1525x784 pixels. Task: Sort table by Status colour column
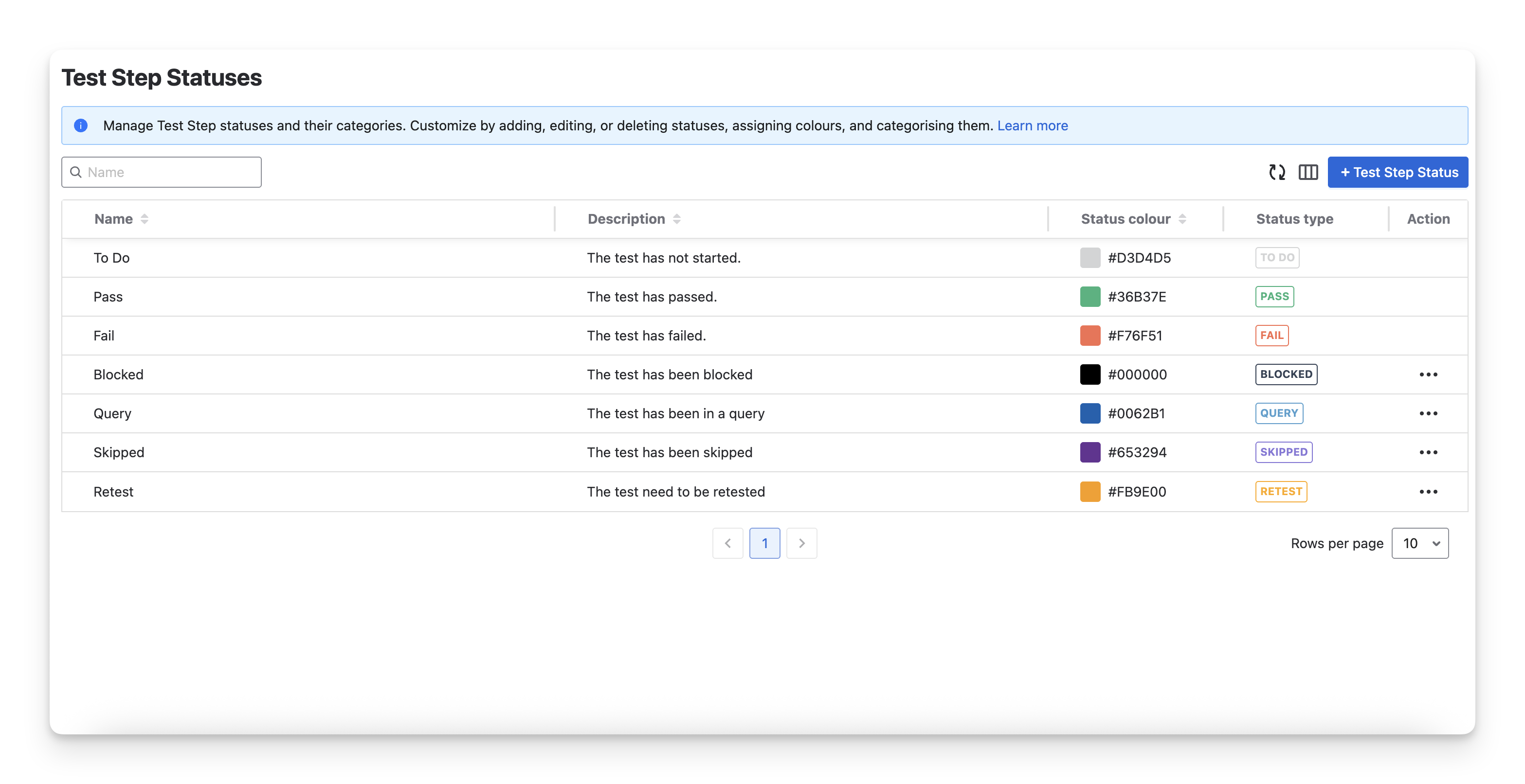[1181, 219]
